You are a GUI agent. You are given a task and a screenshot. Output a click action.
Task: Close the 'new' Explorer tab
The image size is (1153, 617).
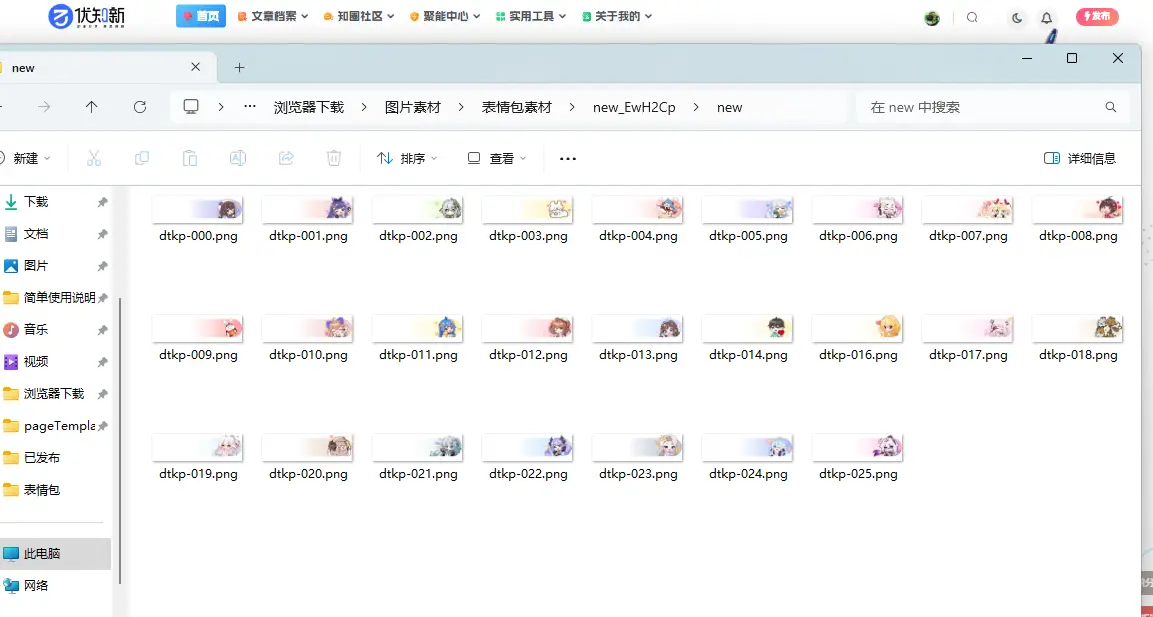pos(196,67)
